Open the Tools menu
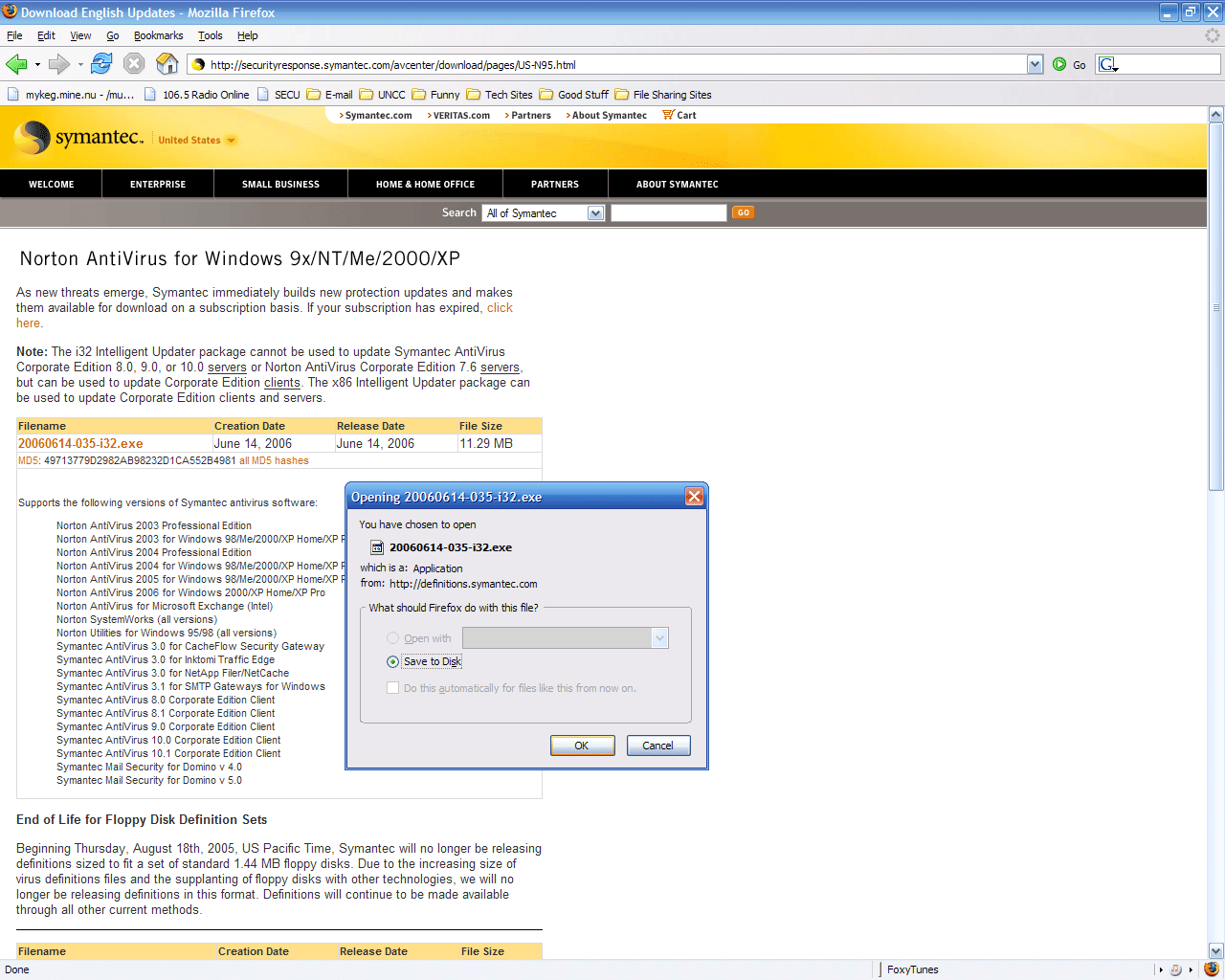 pos(211,35)
